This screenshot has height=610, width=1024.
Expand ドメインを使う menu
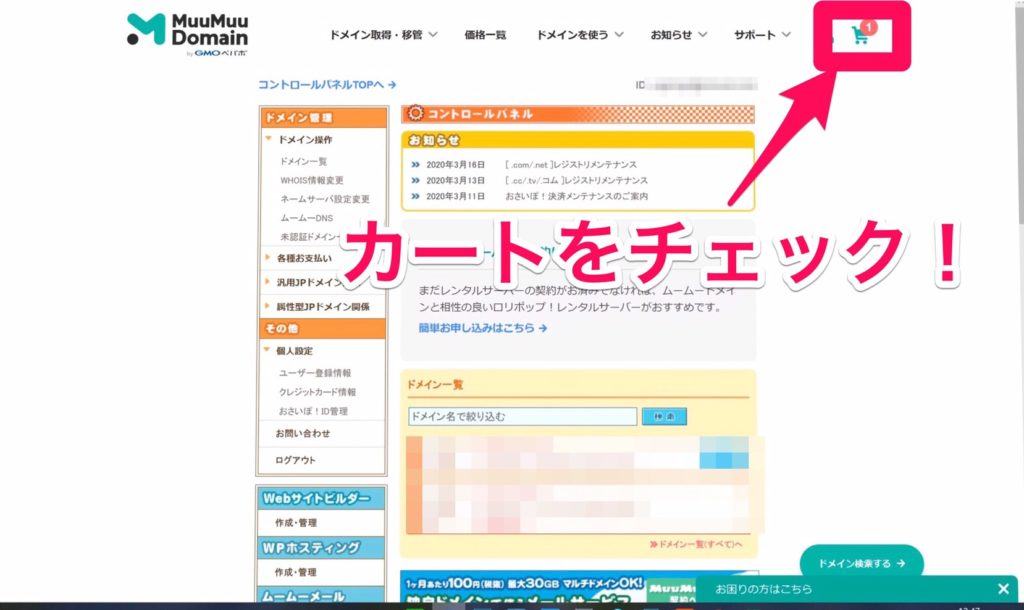pyautogui.click(x=580, y=35)
